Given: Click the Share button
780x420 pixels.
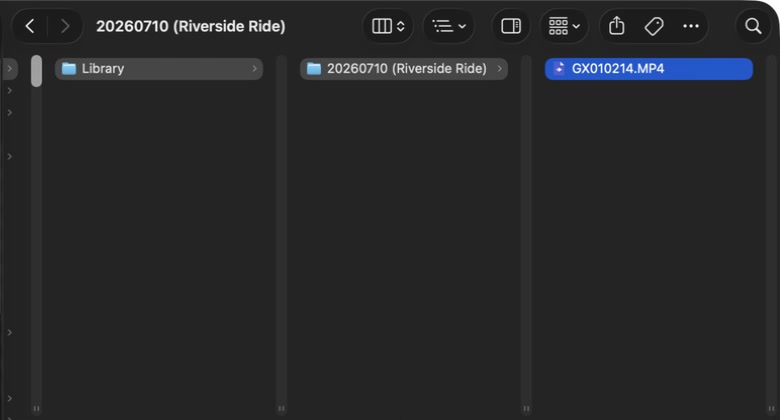Looking at the screenshot, I should coord(616,26).
